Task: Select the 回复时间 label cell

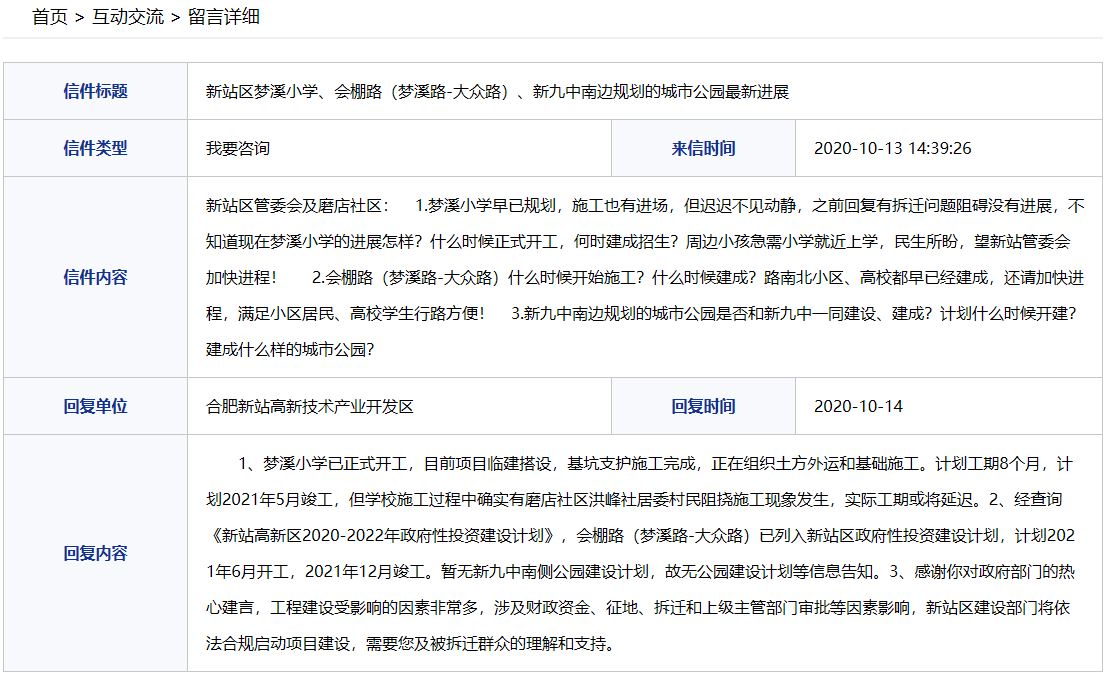Action: click(x=703, y=406)
